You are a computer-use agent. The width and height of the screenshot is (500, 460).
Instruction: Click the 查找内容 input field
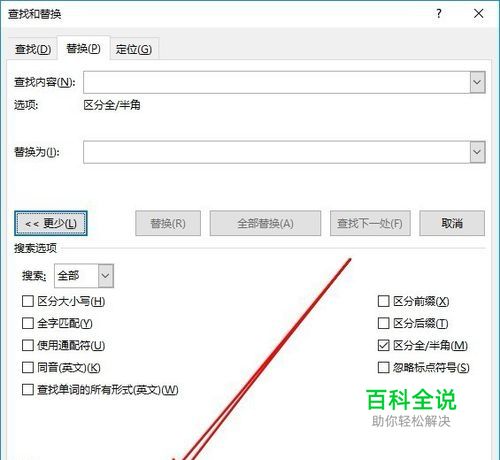(x=277, y=82)
